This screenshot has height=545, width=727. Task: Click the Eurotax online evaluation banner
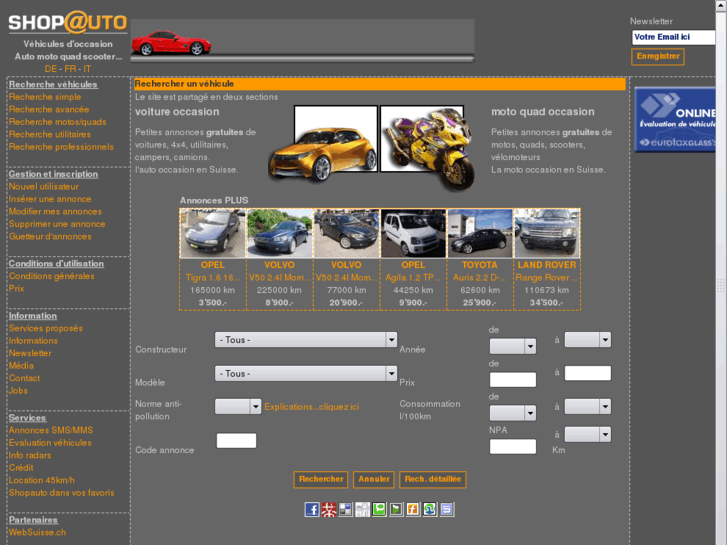click(675, 119)
